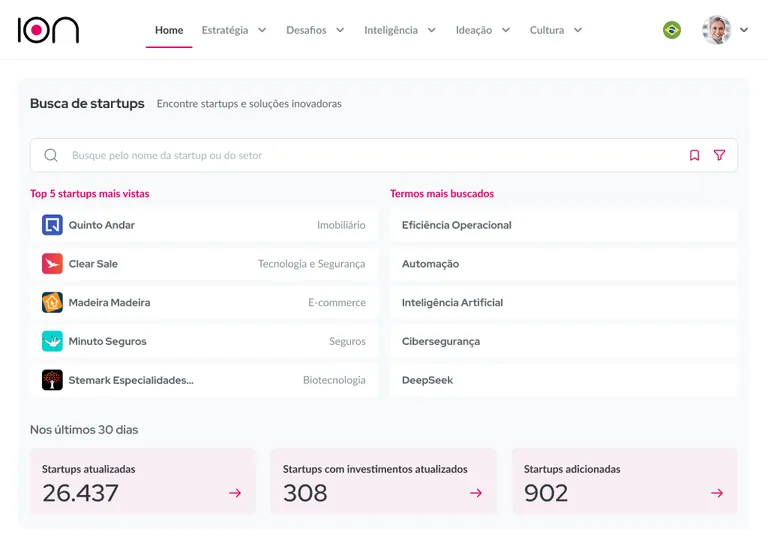Image resolution: width=768 pixels, height=555 pixels.
Task: Click arrow on Startups adicionadas card
Action: tap(717, 493)
